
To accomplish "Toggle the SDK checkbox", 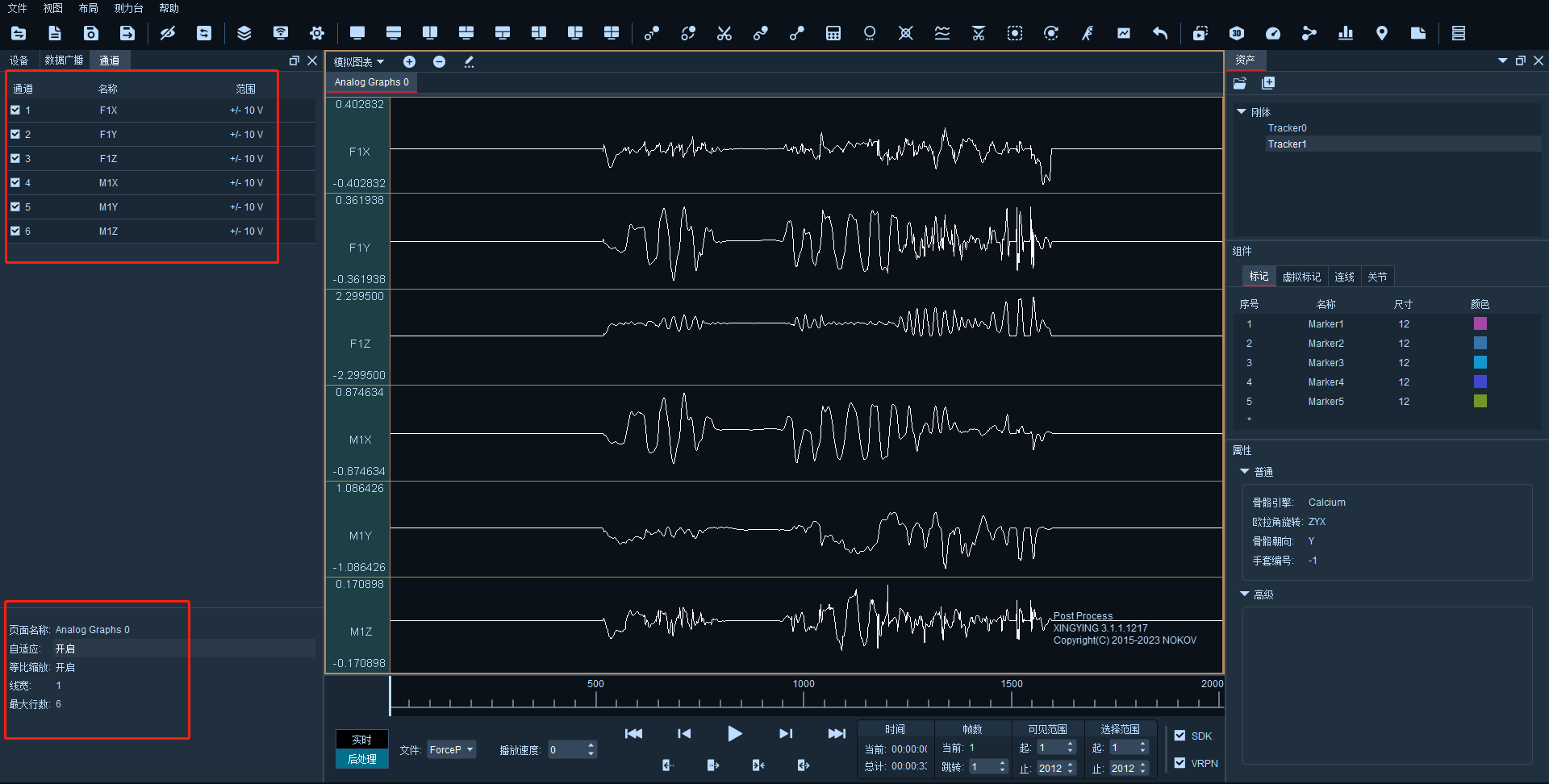I will pos(1180,736).
